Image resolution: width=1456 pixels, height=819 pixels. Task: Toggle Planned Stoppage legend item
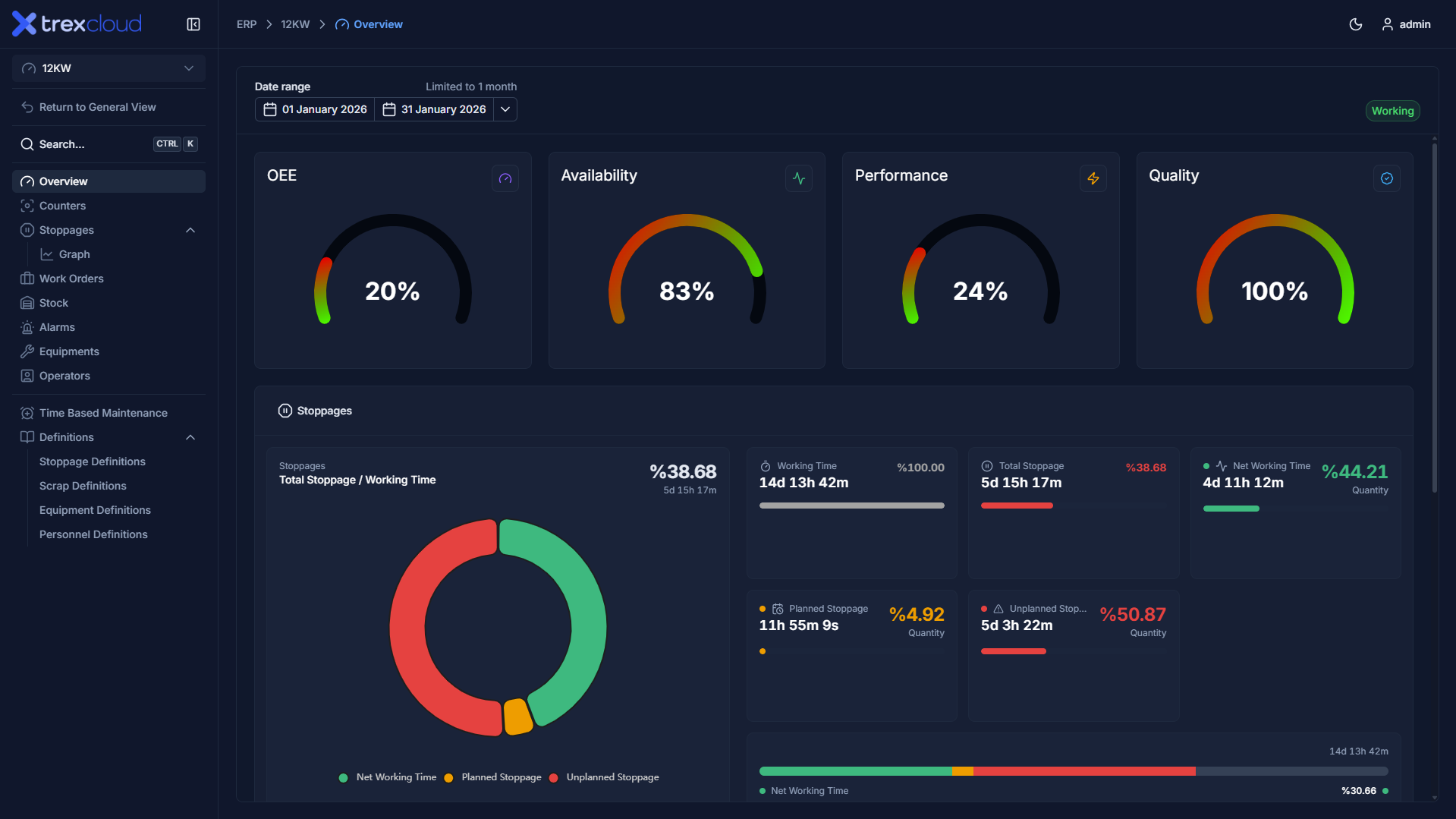click(493, 777)
